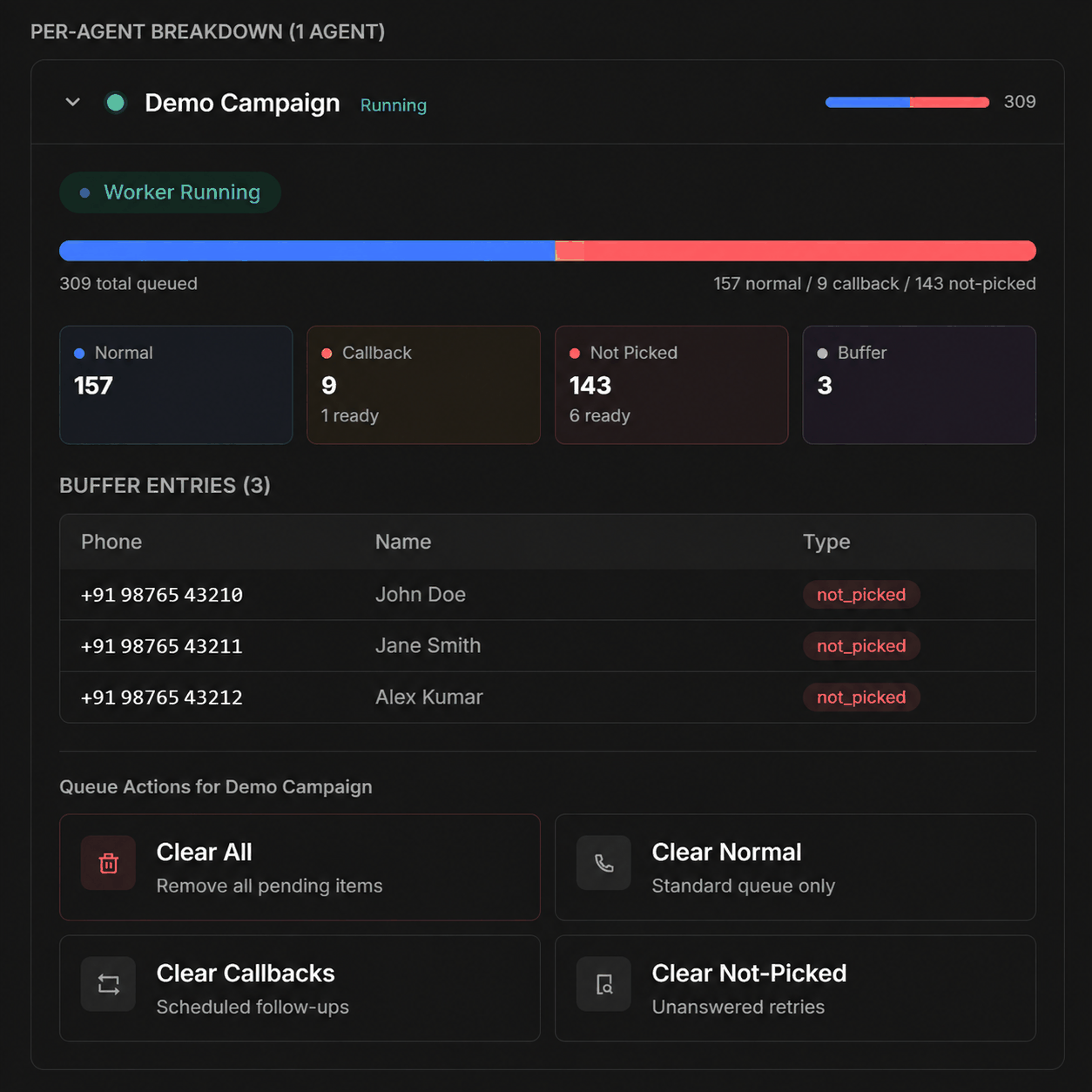This screenshot has width=1092, height=1092.
Task: Select the Buffer 3 stat card
Action: (x=919, y=385)
